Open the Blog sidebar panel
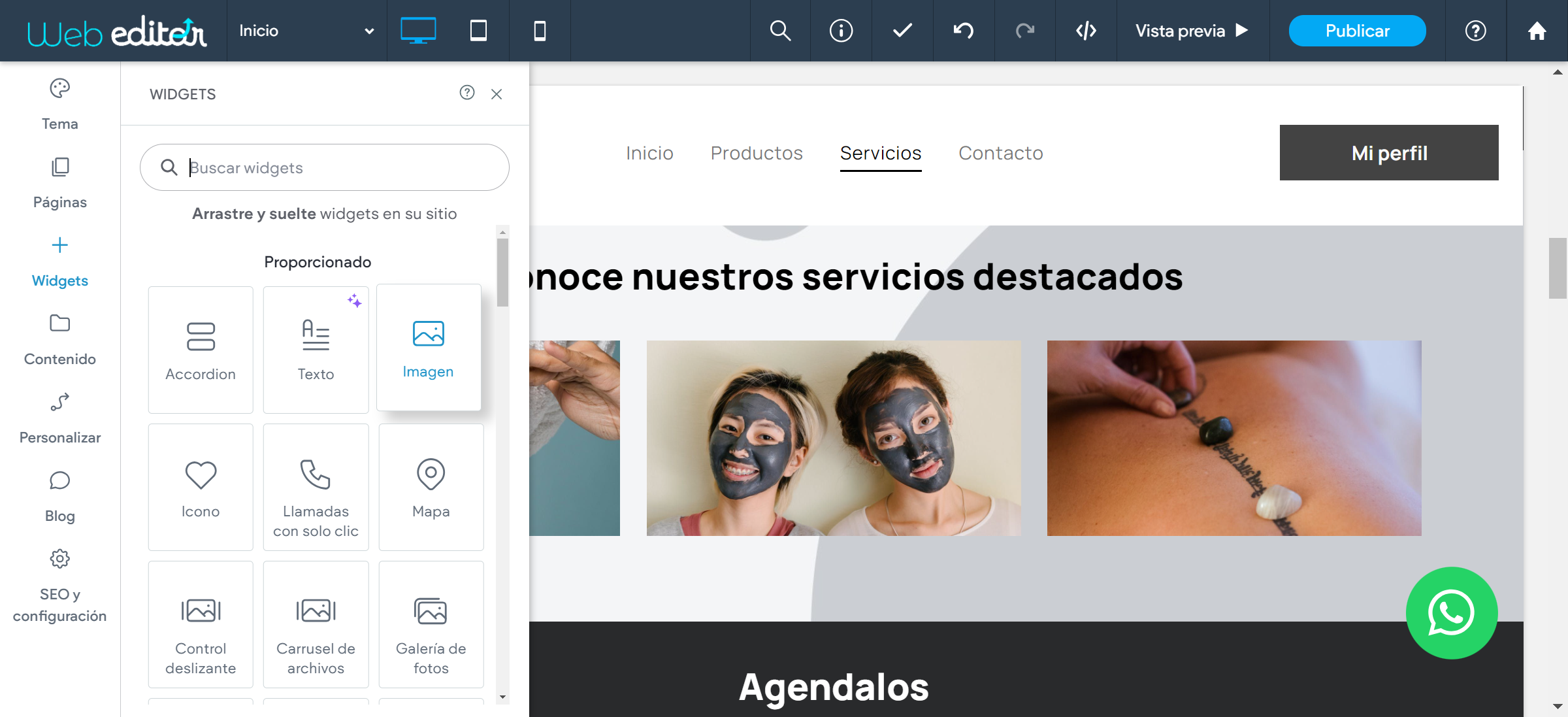This screenshot has height=717, width=1568. [59, 497]
